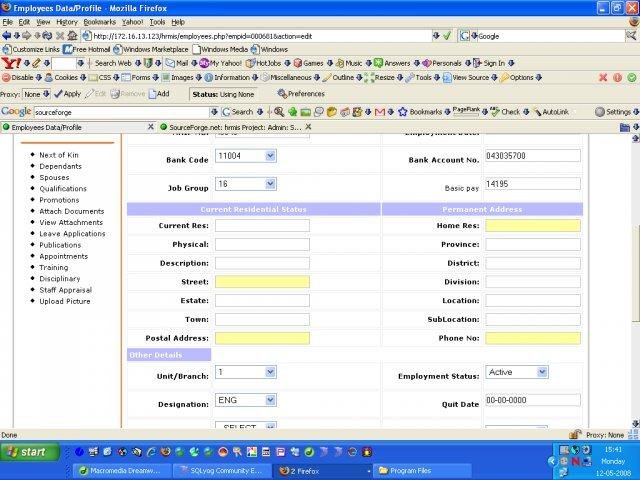Image resolution: width=640 pixels, height=480 pixels.
Task: Open the Unit/Branch dropdown
Action: point(246,372)
